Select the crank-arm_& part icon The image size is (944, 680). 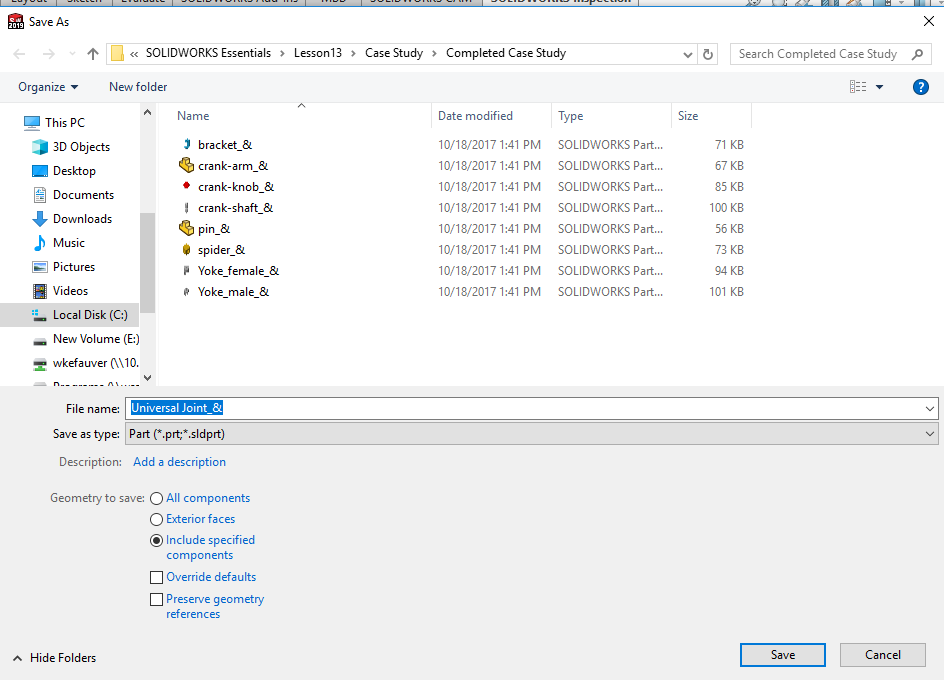187,165
